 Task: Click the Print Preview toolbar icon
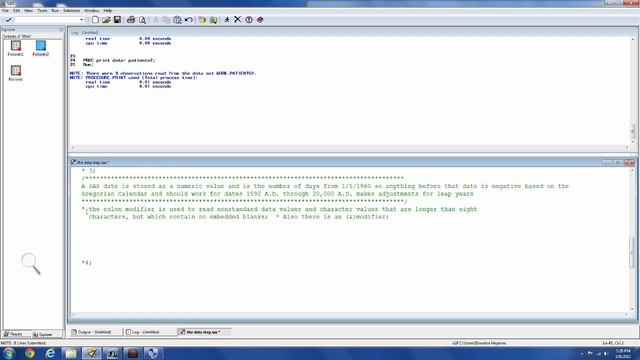point(142,20)
